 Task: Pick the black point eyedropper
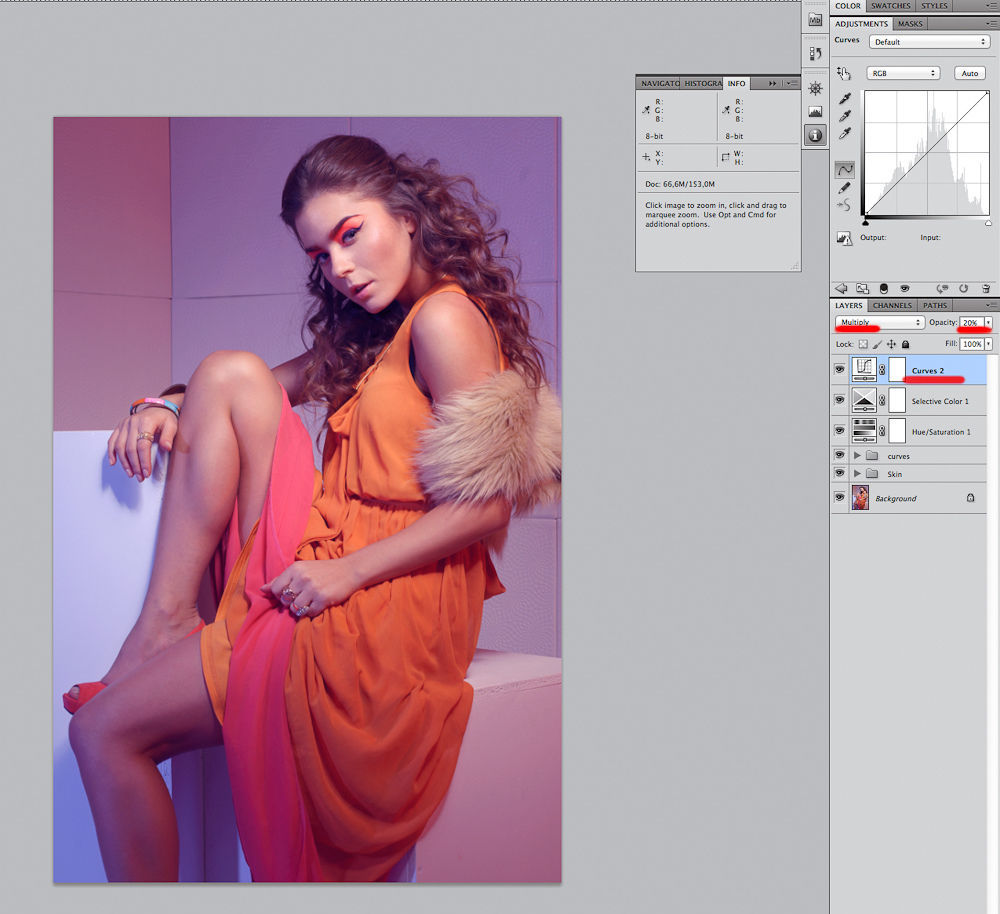845,99
